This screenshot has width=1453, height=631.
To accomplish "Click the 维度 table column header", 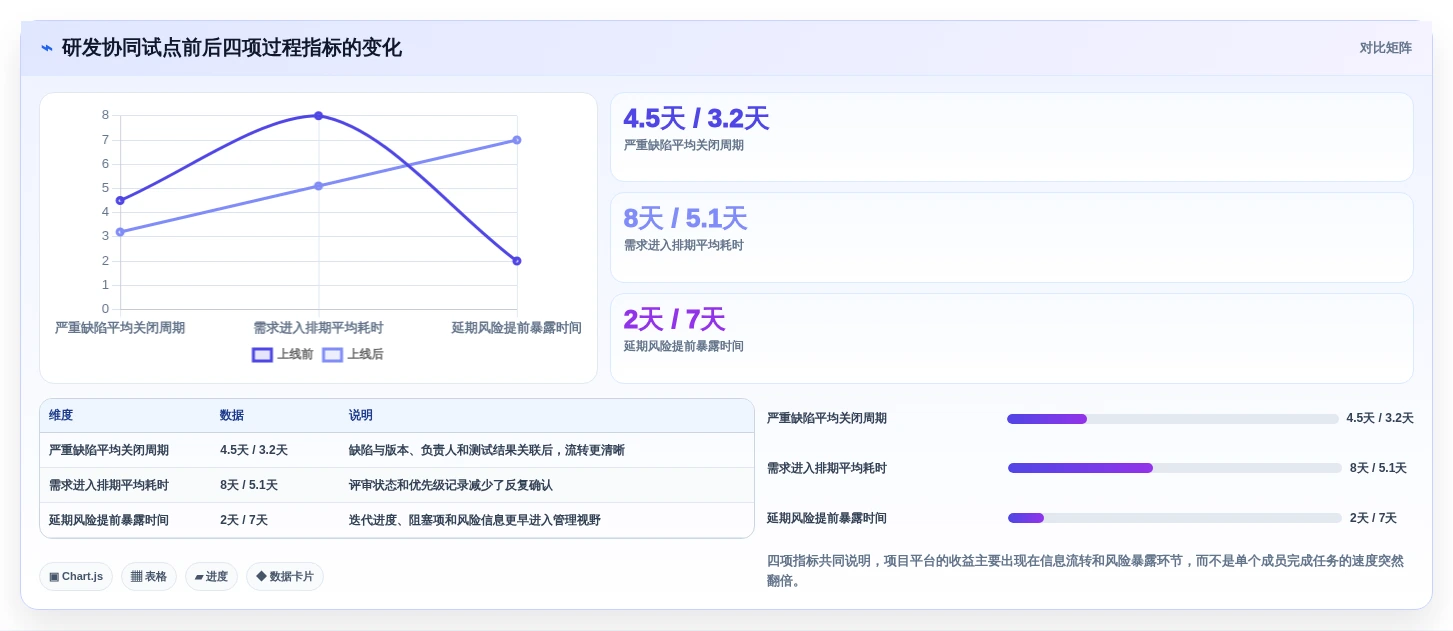I will pos(61,416).
